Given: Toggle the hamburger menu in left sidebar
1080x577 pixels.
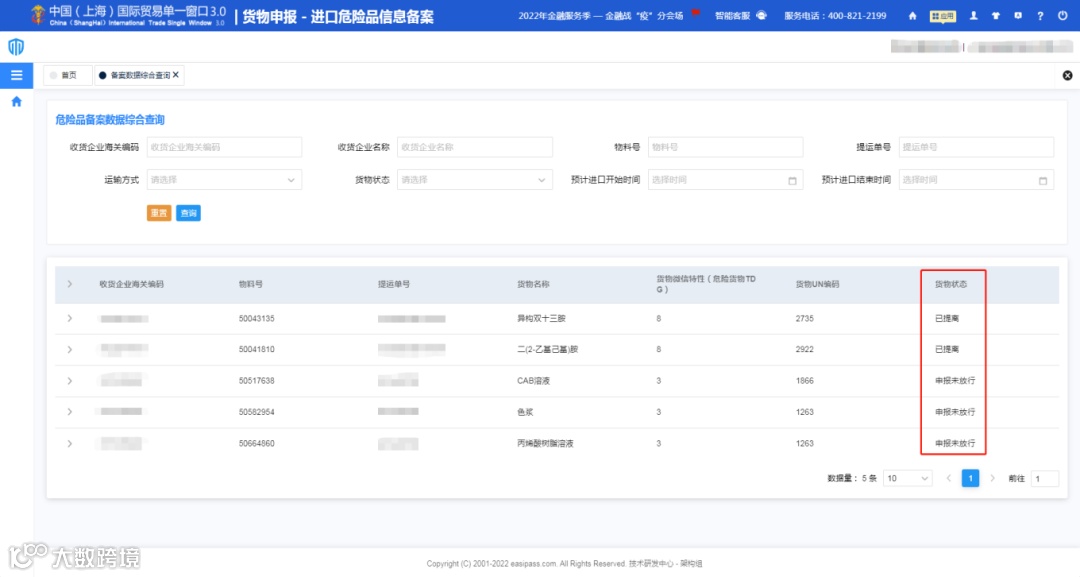Looking at the screenshot, I should pyautogui.click(x=15, y=74).
